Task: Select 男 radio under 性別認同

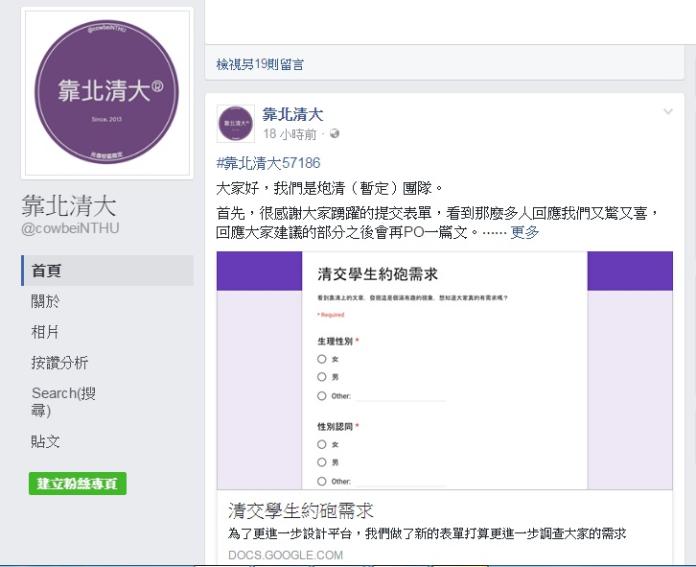Action: 322,462
